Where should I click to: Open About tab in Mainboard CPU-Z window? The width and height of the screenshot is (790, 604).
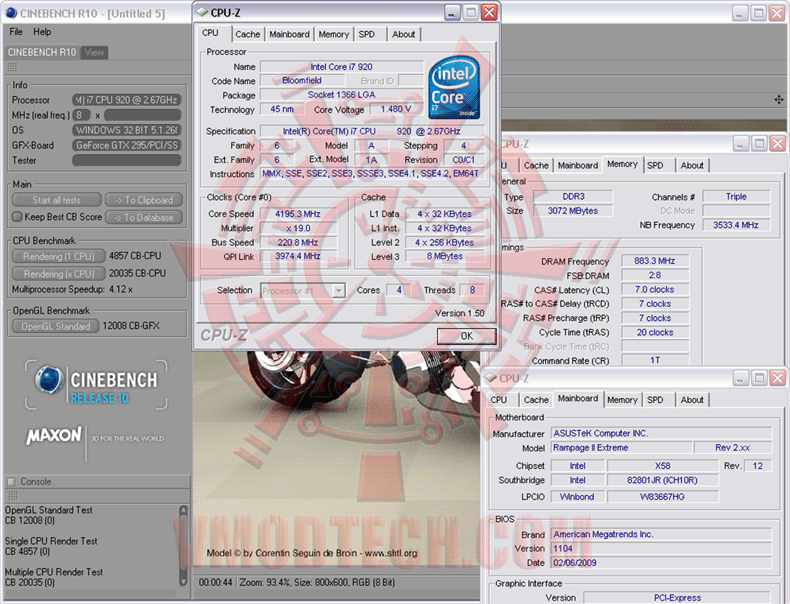[692, 399]
